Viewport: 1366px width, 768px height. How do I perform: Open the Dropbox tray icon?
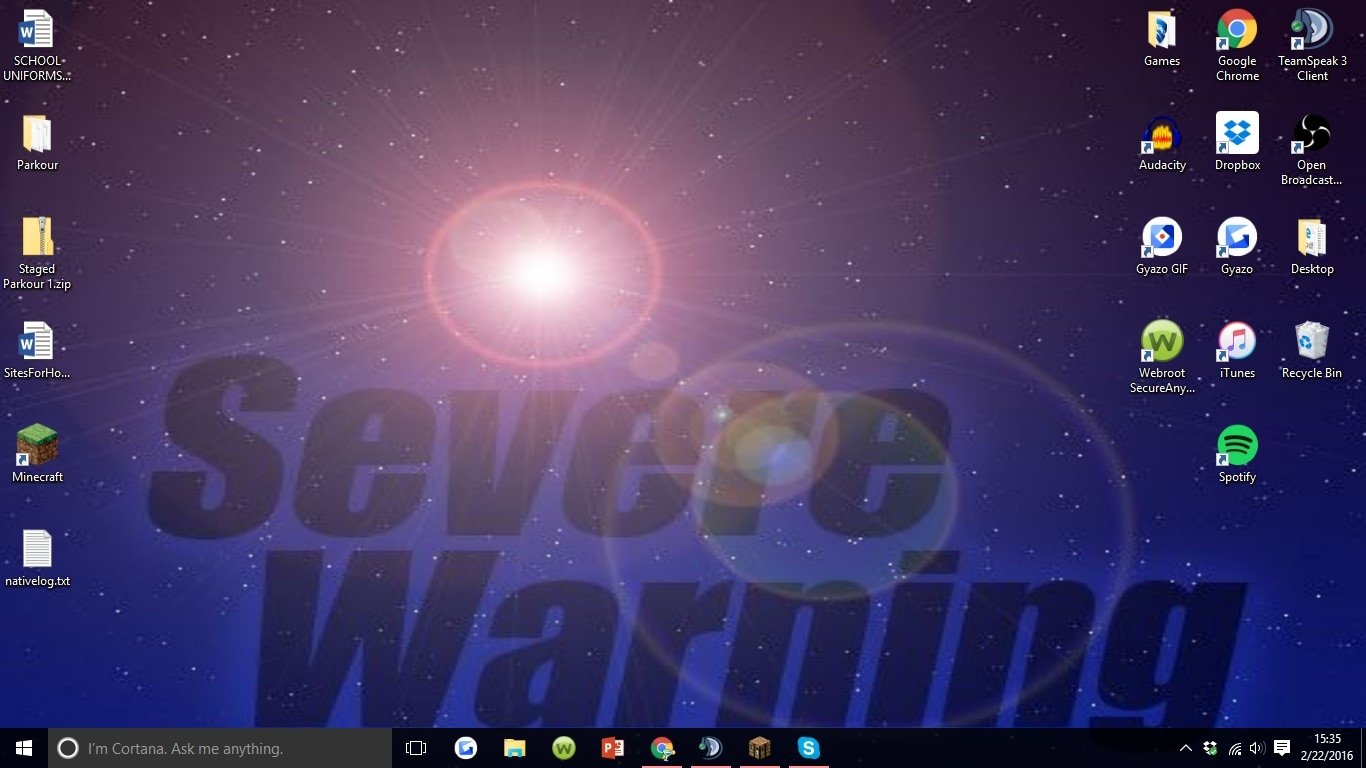pyautogui.click(x=1210, y=748)
